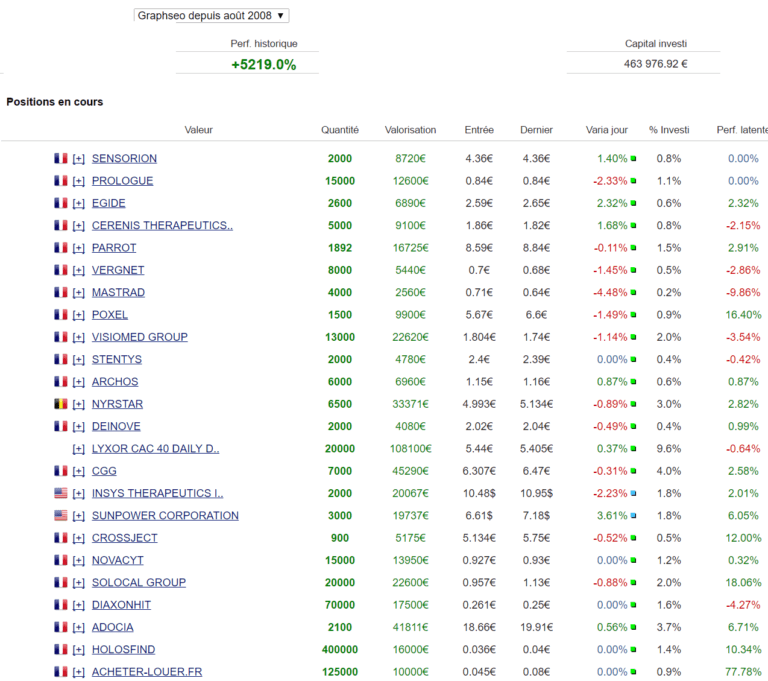
Task: Click the US flag beside INSYS THERAPEUTICS
Action: (x=61, y=493)
